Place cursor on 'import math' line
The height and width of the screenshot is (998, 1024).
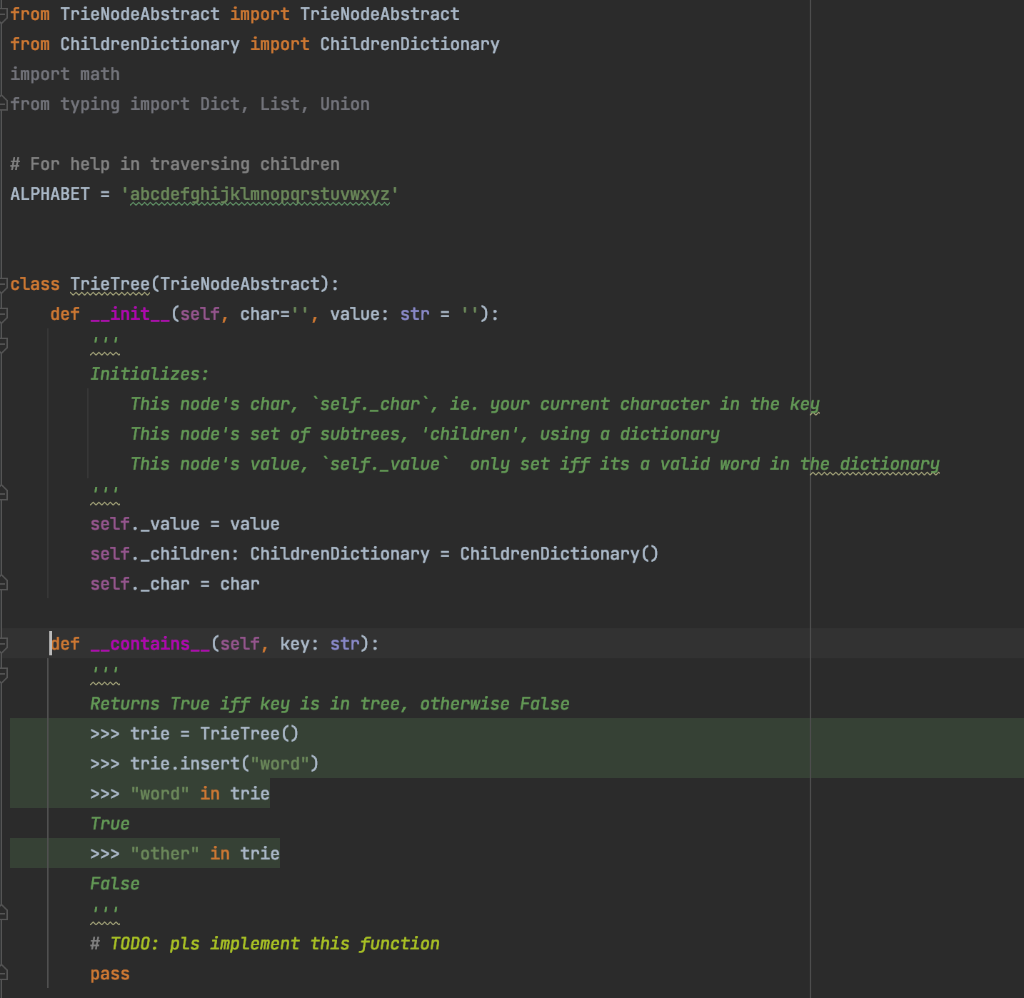pos(65,74)
